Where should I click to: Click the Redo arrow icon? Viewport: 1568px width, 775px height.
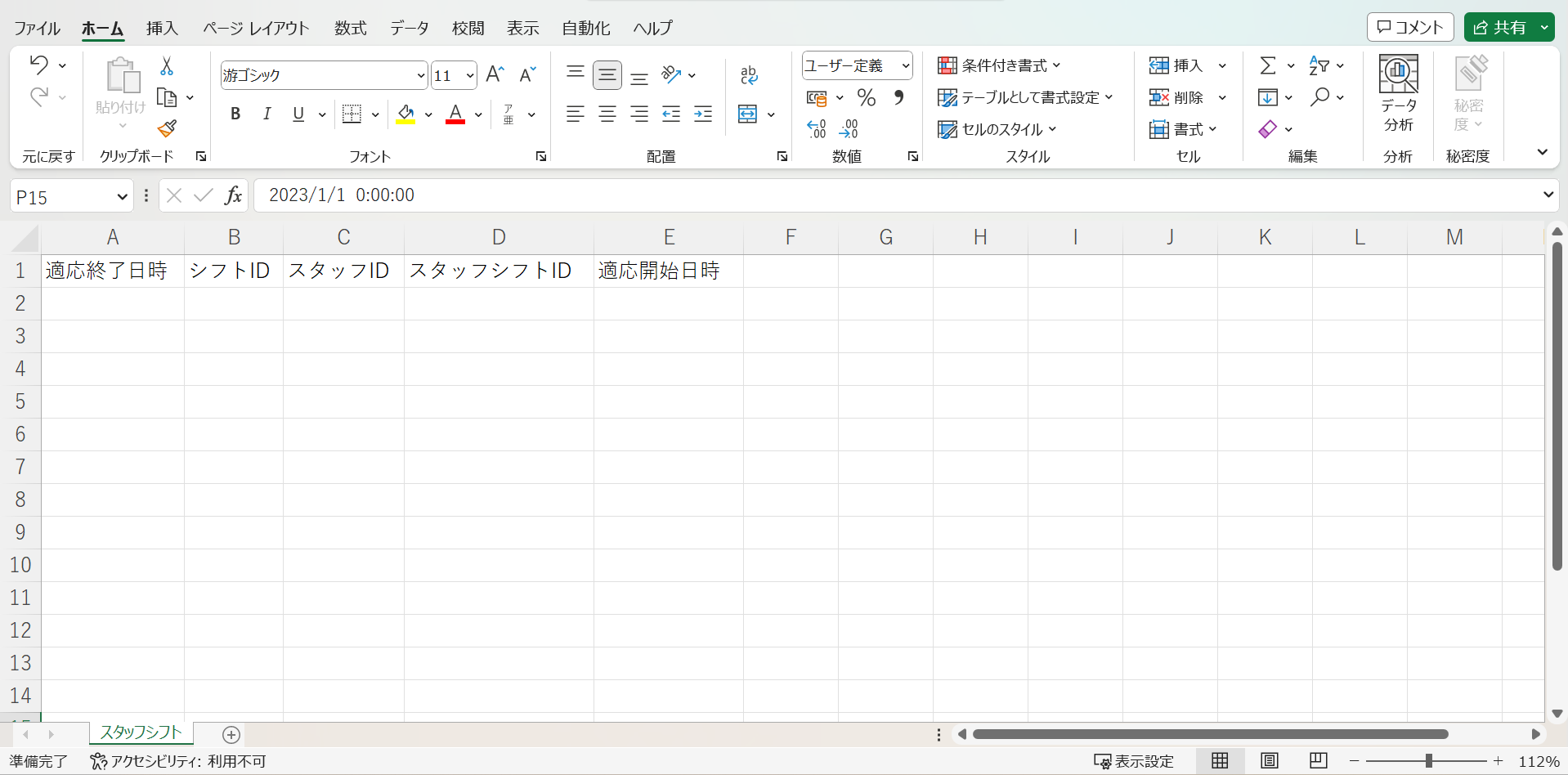tap(38, 96)
